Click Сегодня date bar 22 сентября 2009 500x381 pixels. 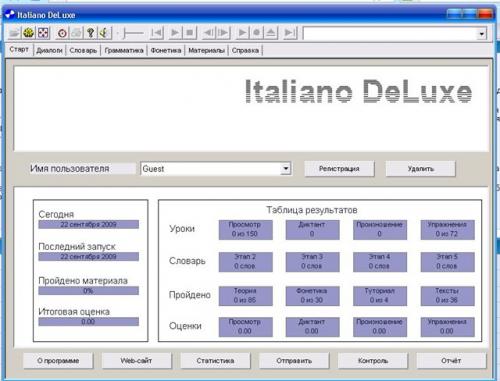click(88, 224)
